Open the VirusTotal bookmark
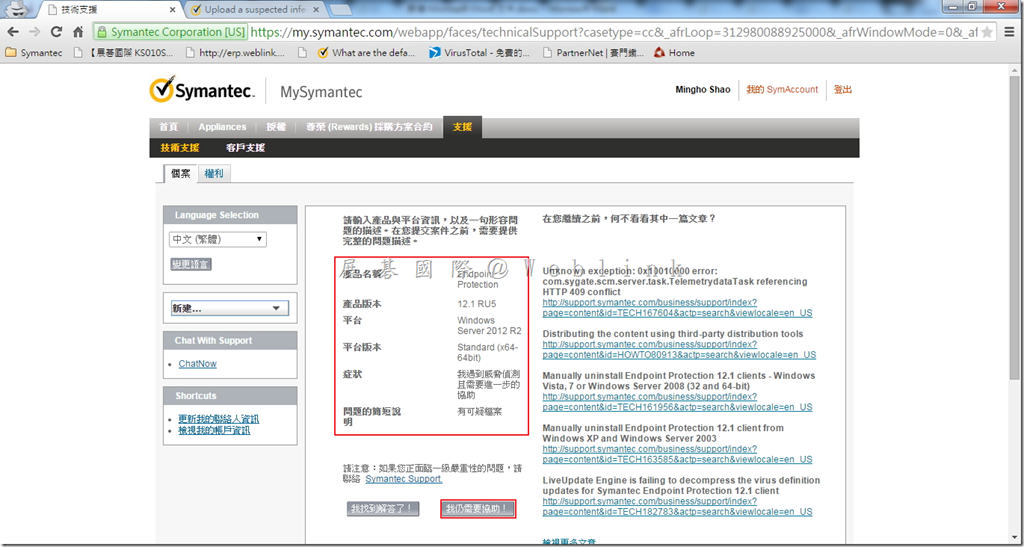The width and height of the screenshot is (1024, 547). 479,53
